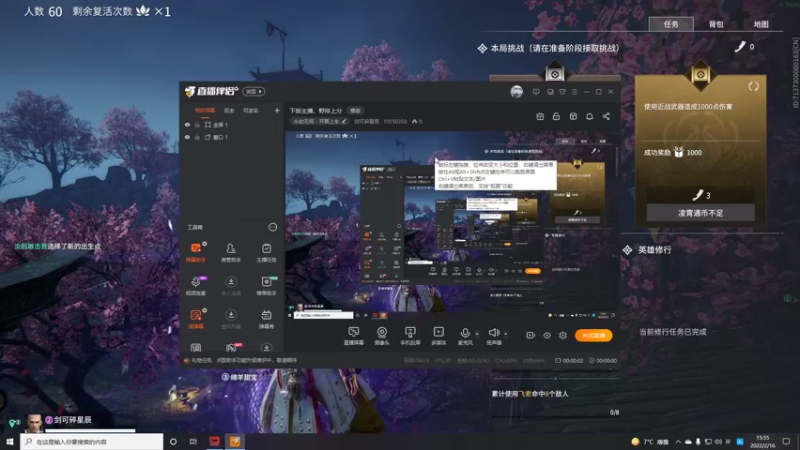This screenshot has height=450, width=800.
Task: Click the orange 关闭直播 button
Action: click(593, 335)
